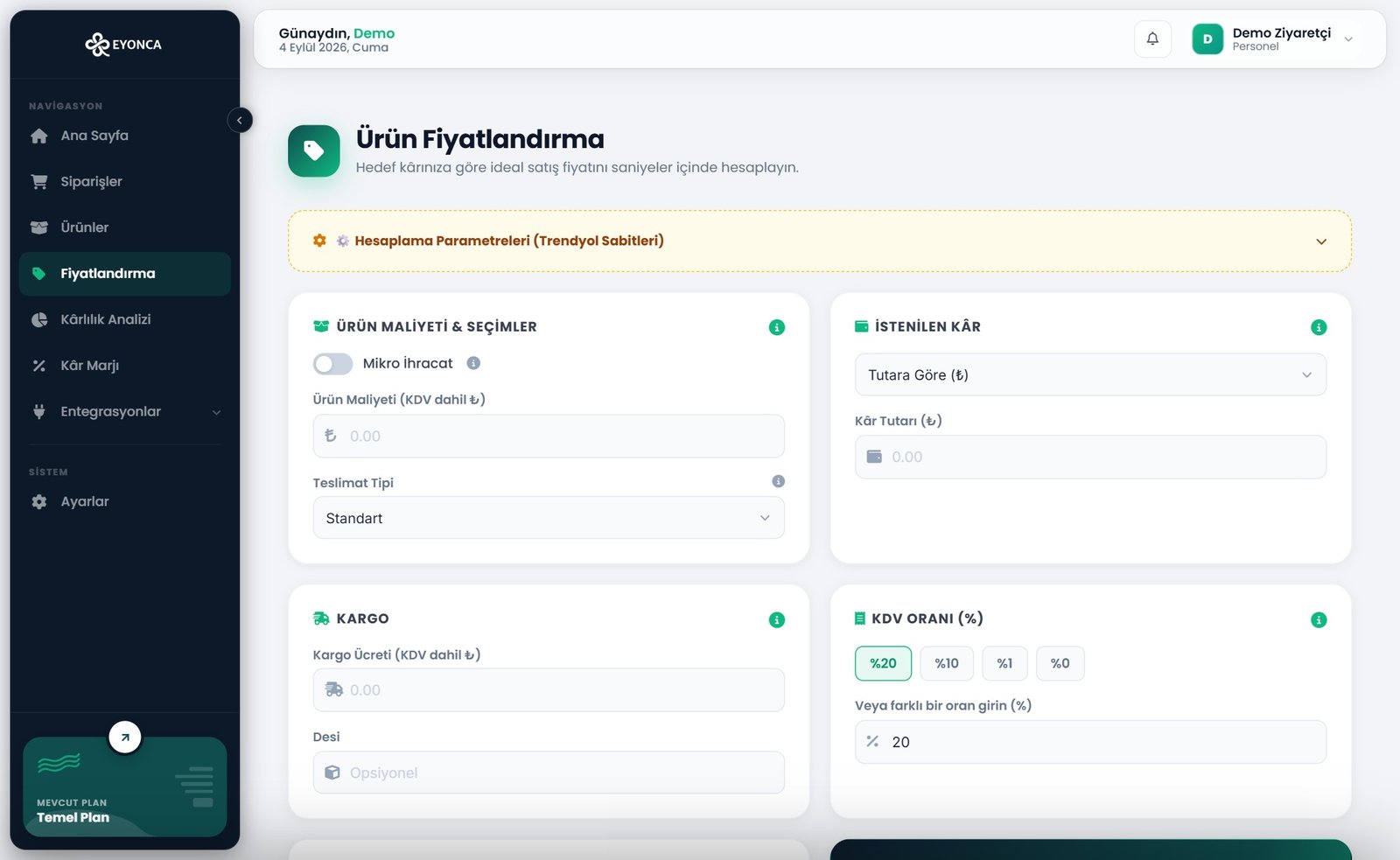Open Kâr Marjı in the sidebar
The width and height of the screenshot is (1400, 860).
(x=124, y=366)
